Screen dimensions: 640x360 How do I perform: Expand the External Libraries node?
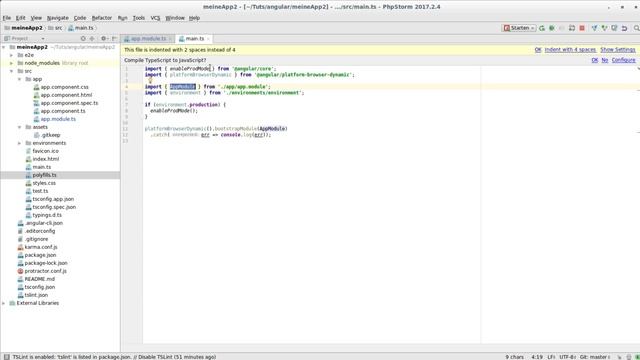click(x=4, y=303)
